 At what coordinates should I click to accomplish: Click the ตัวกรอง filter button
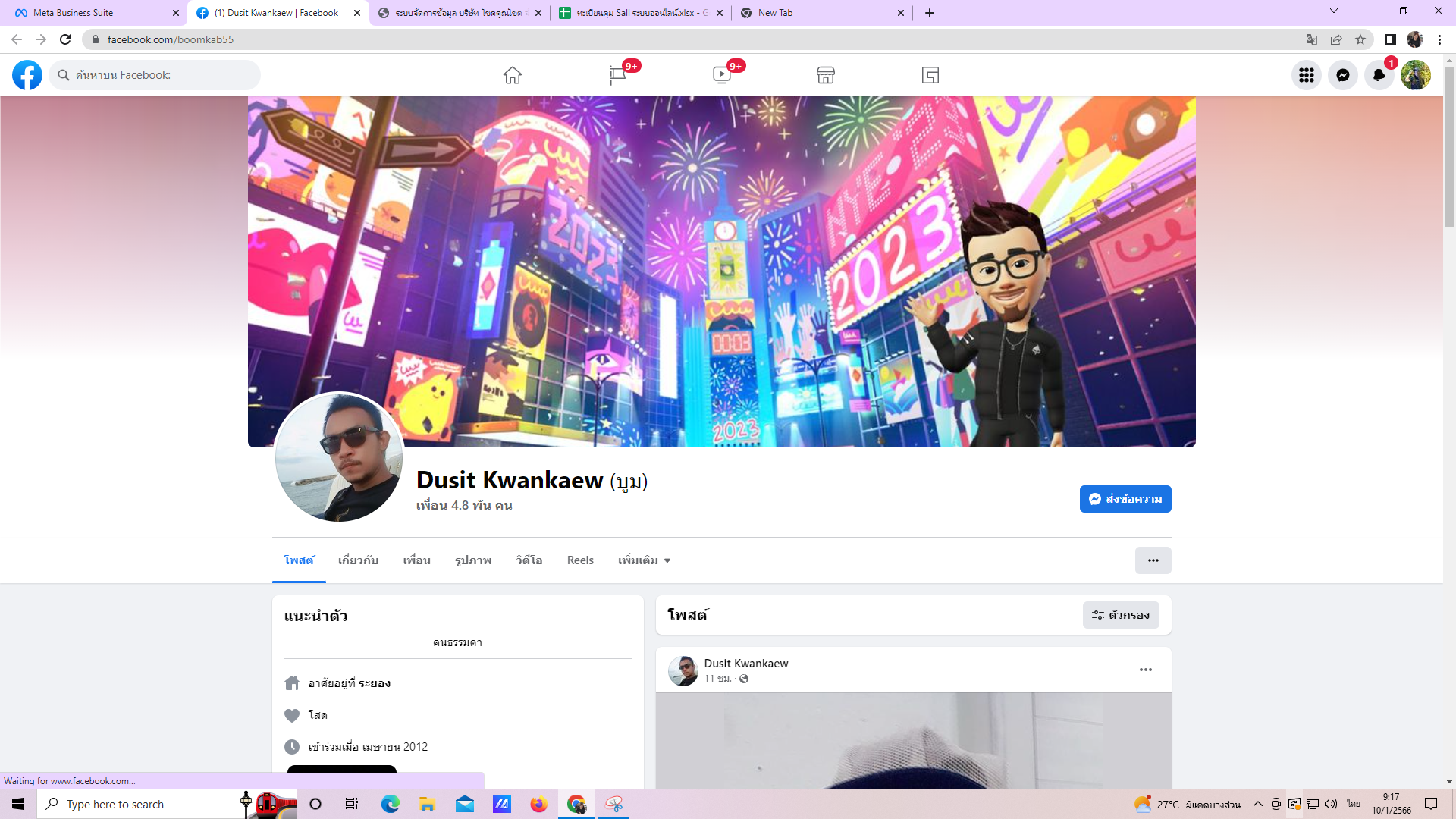click(1120, 615)
